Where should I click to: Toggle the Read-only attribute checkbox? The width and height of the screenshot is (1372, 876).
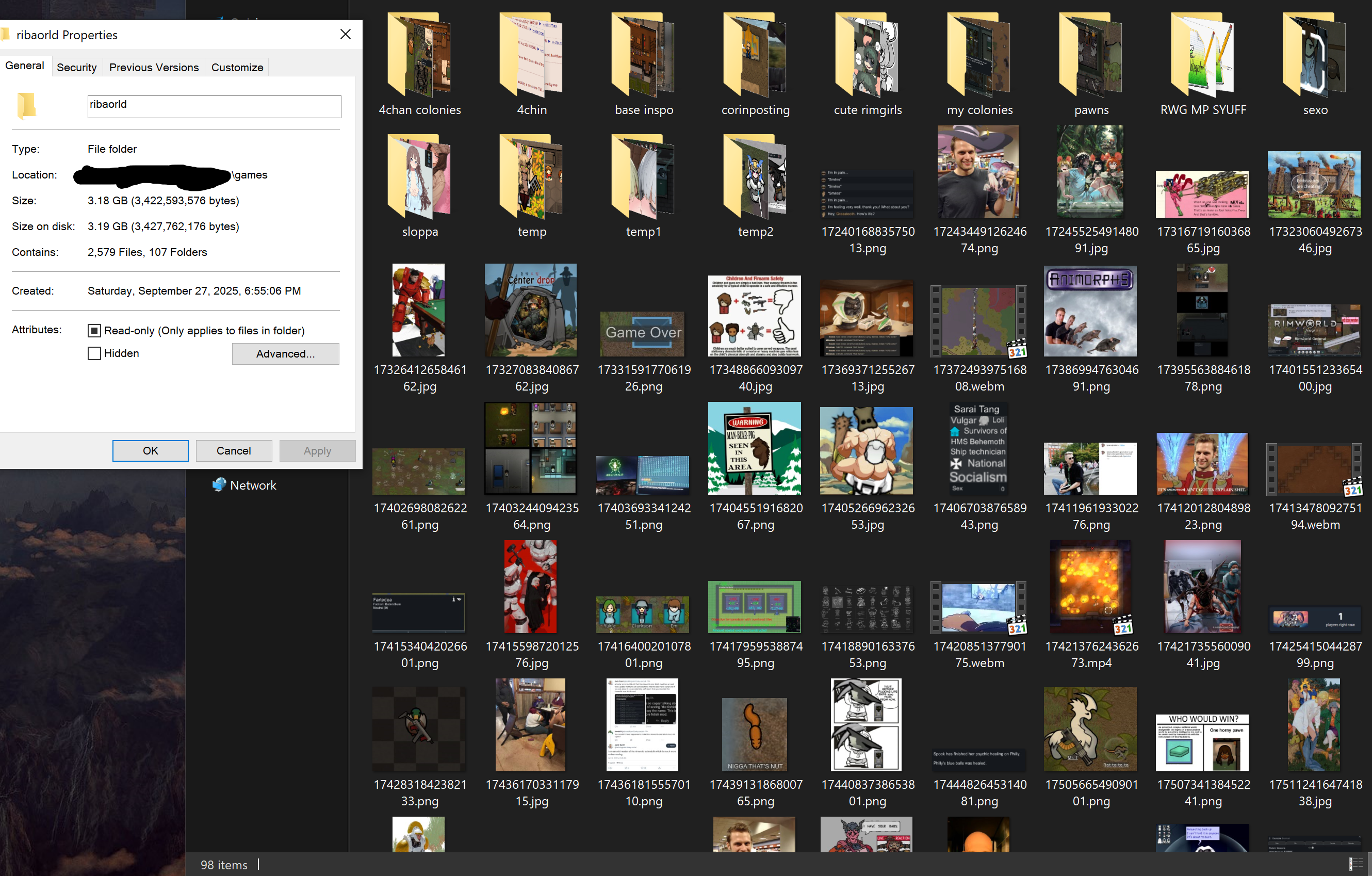click(94, 331)
